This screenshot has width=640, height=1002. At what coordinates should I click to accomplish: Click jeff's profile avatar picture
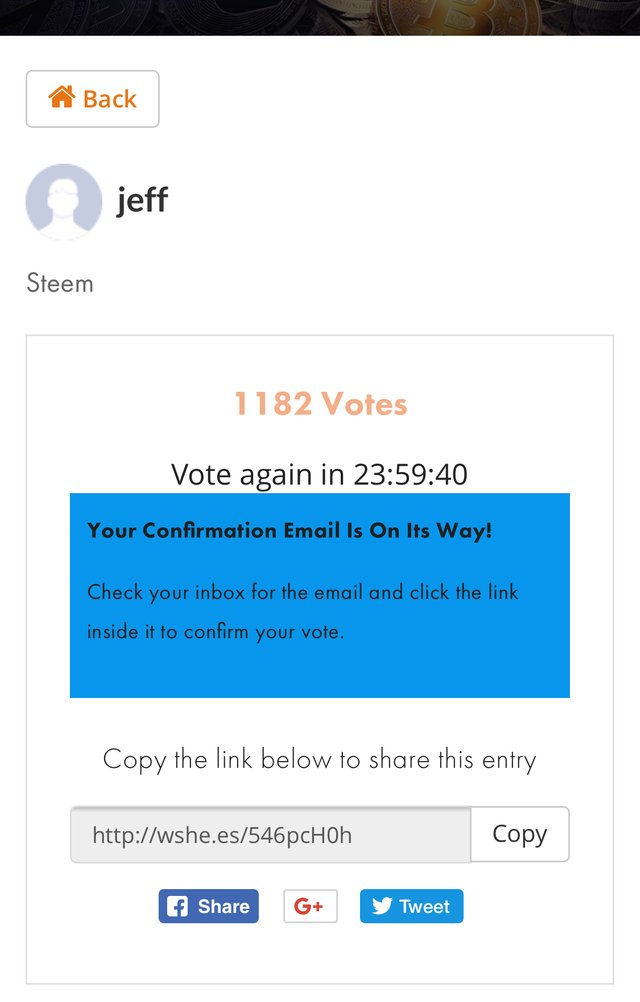[64, 201]
